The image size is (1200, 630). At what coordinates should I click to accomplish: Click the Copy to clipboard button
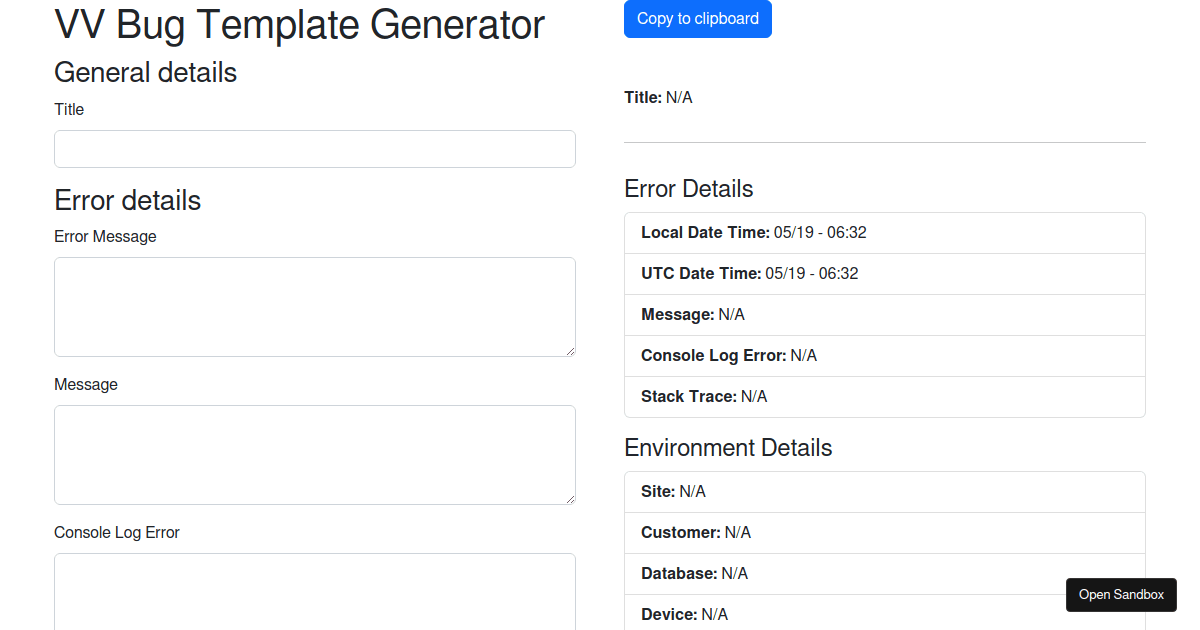point(697,19)
